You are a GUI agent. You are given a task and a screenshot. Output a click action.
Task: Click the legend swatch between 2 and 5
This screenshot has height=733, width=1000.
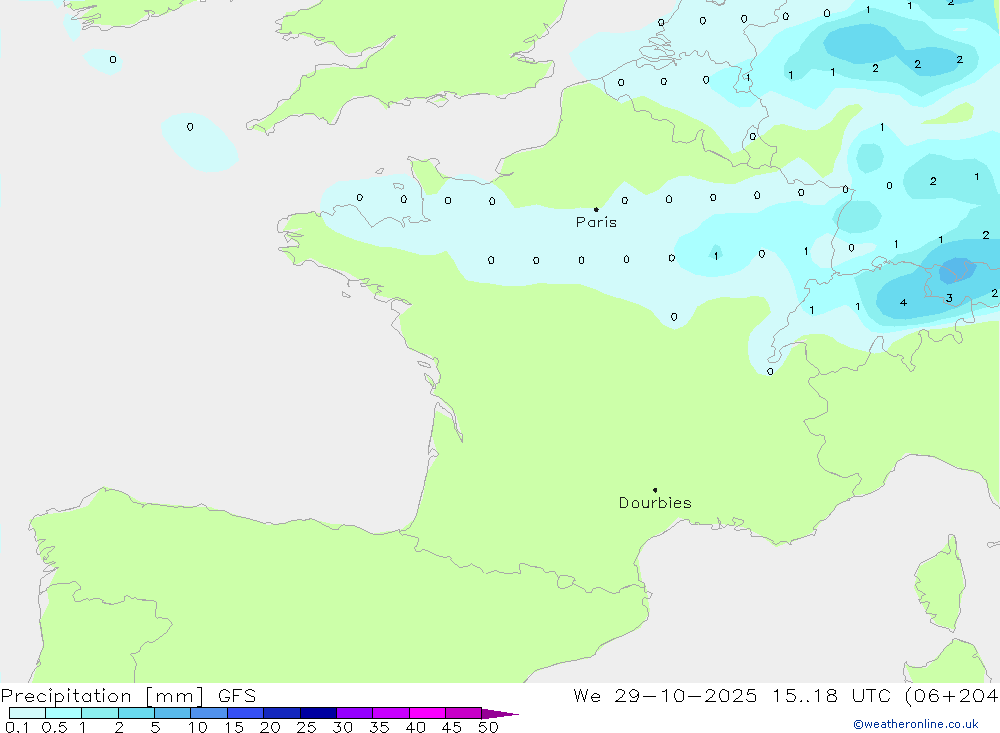tap(136, 713)
